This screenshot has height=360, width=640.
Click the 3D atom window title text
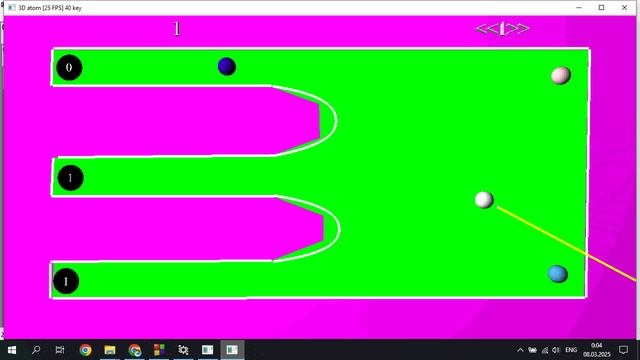(50, 8)
